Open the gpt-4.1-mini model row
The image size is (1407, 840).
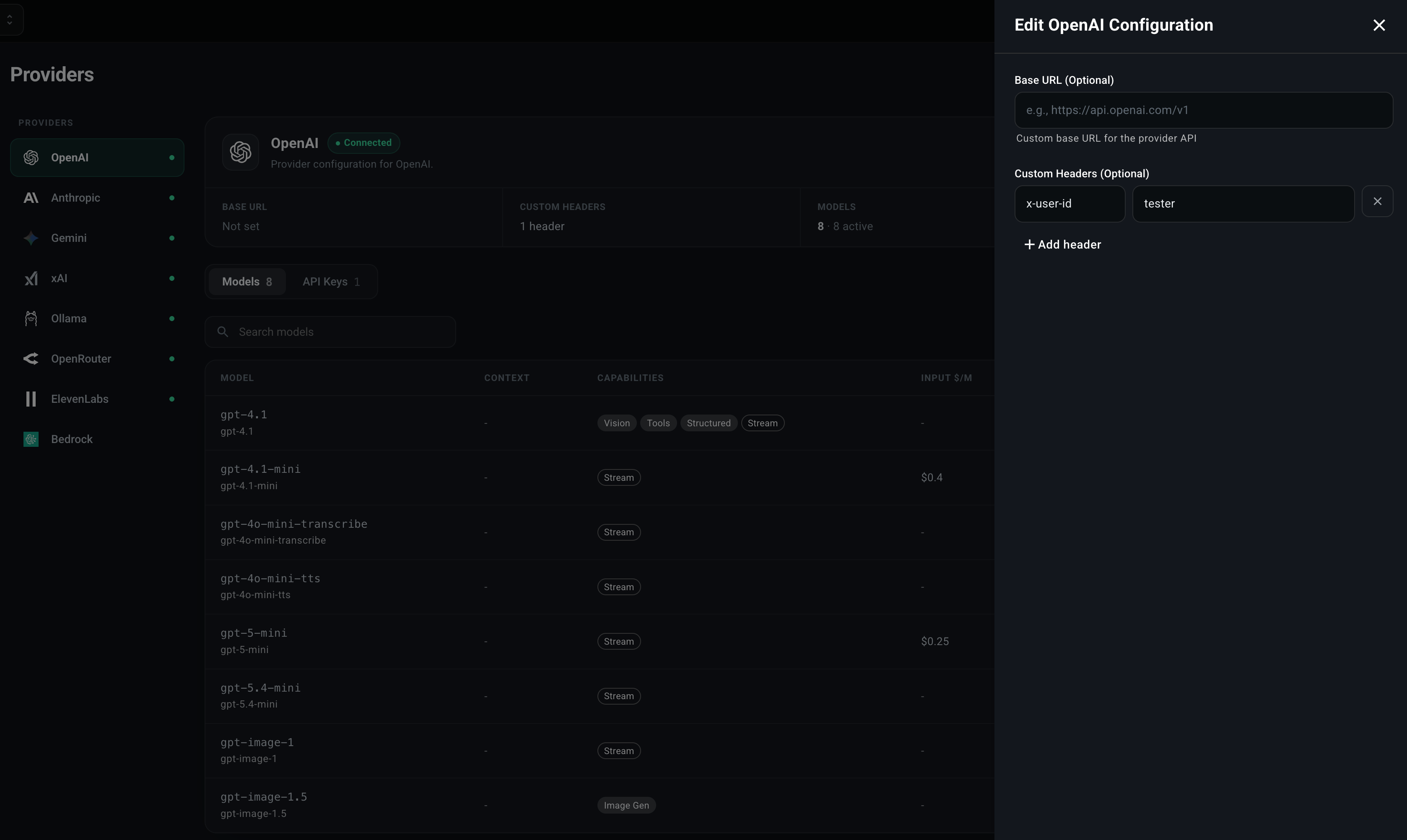pyautogui.click(x=600, y=477)
